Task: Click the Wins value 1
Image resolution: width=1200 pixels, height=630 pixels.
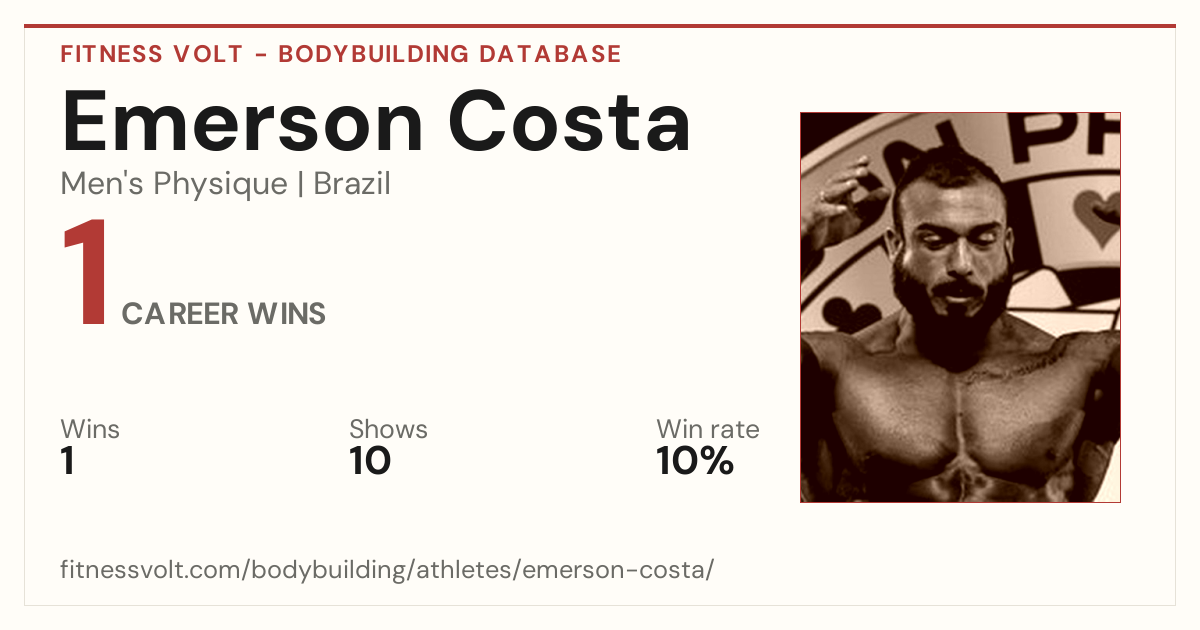Action: point(67,461)
